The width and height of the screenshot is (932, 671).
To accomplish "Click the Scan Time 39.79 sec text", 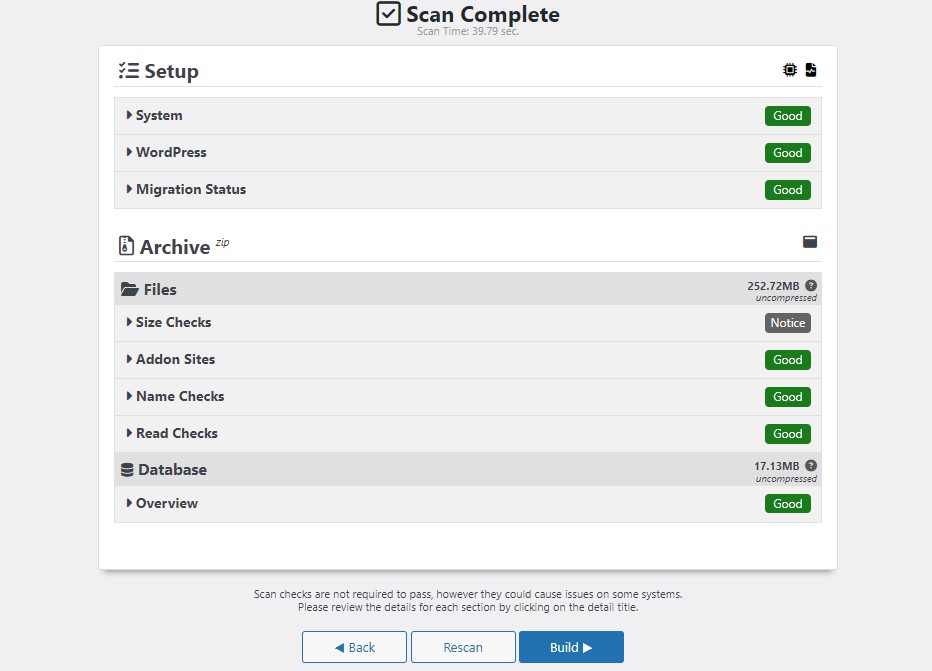I will (468, 31).
